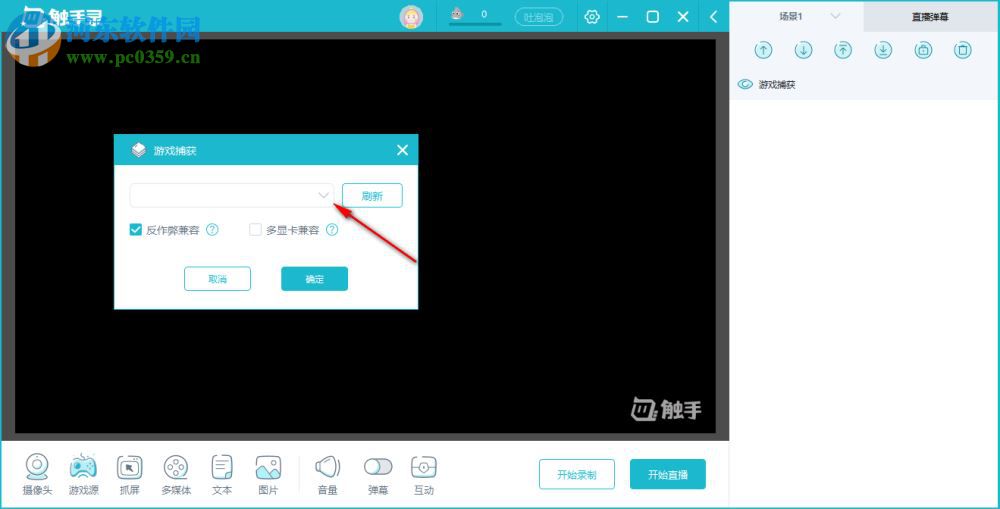Image resolution: width=1000 pixels, height=509 pixels.
Task: Click the poop score icon in title bar
Action: (457, 13)
